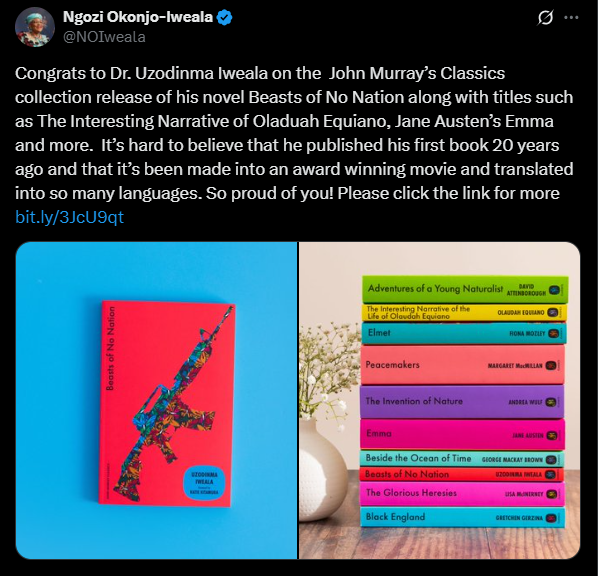Viewport: 598px width, 576px height.
Task: Click the Peacemakers book spine
Action: (463, 365)
